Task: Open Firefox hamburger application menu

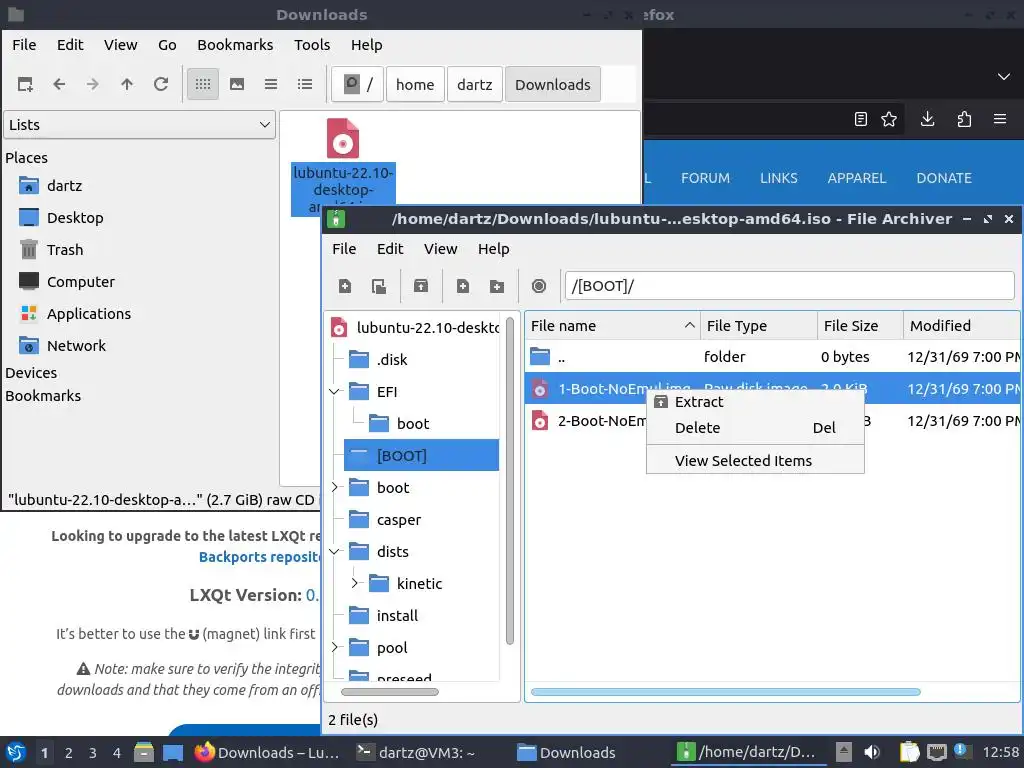Action: pos(1000,119)
